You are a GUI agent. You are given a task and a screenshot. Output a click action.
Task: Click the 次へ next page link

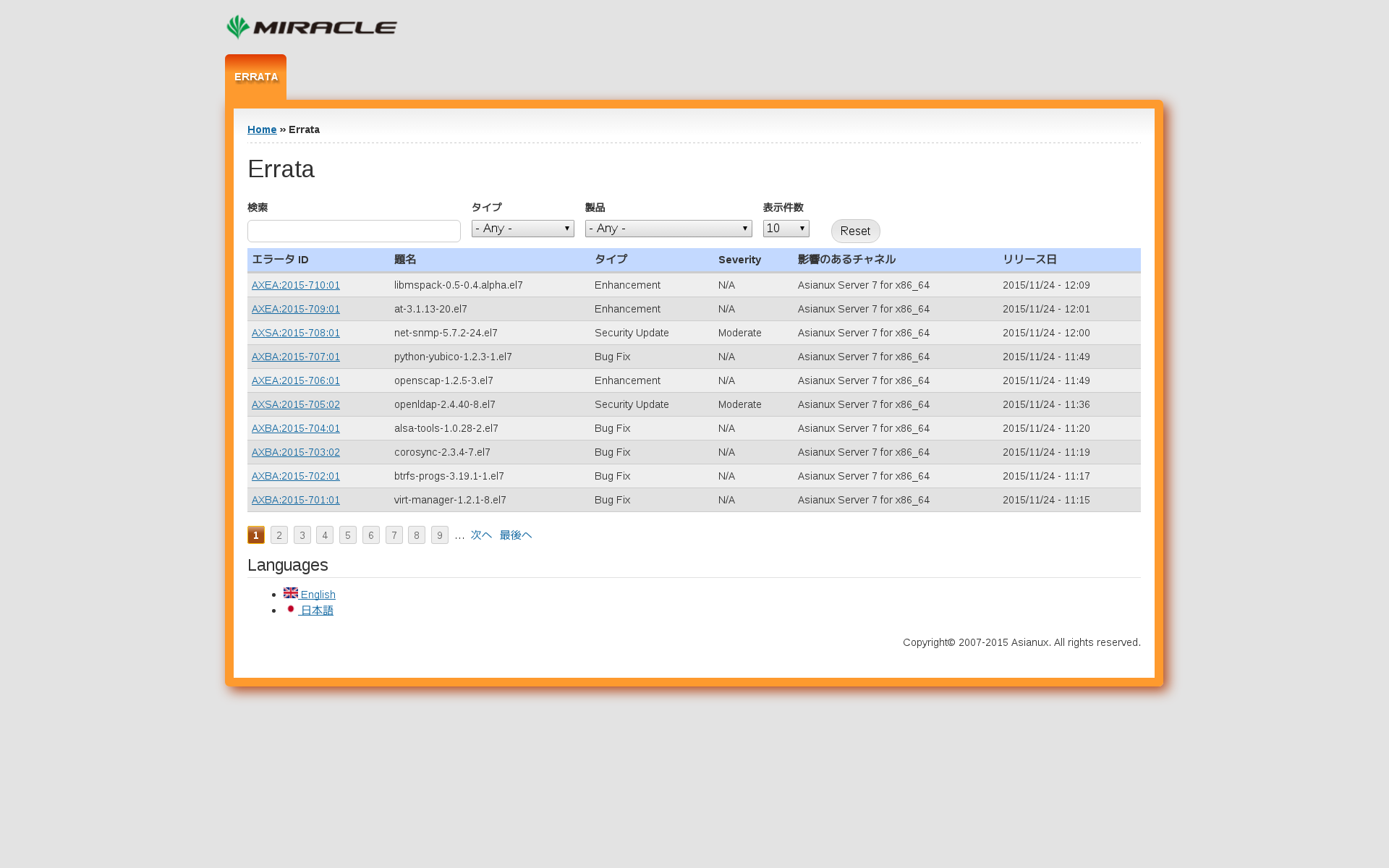[481, 535]
